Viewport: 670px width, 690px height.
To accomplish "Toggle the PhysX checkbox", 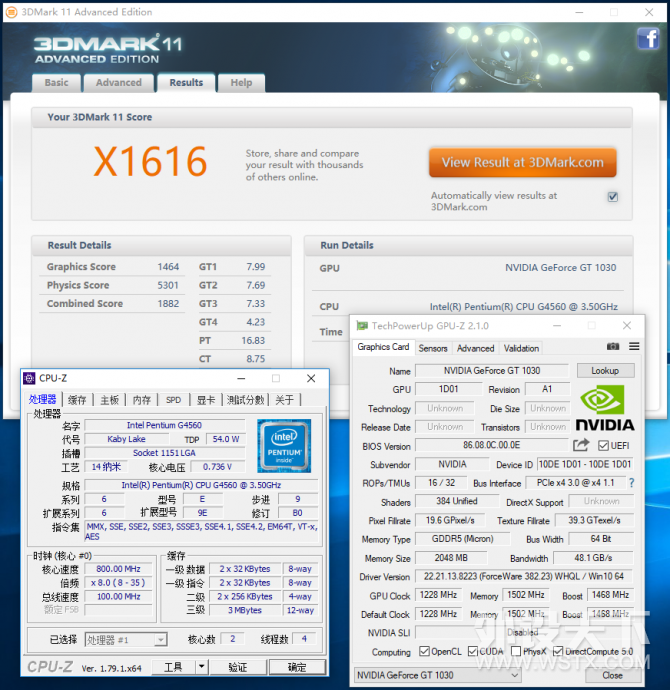I will click(516, 651).
